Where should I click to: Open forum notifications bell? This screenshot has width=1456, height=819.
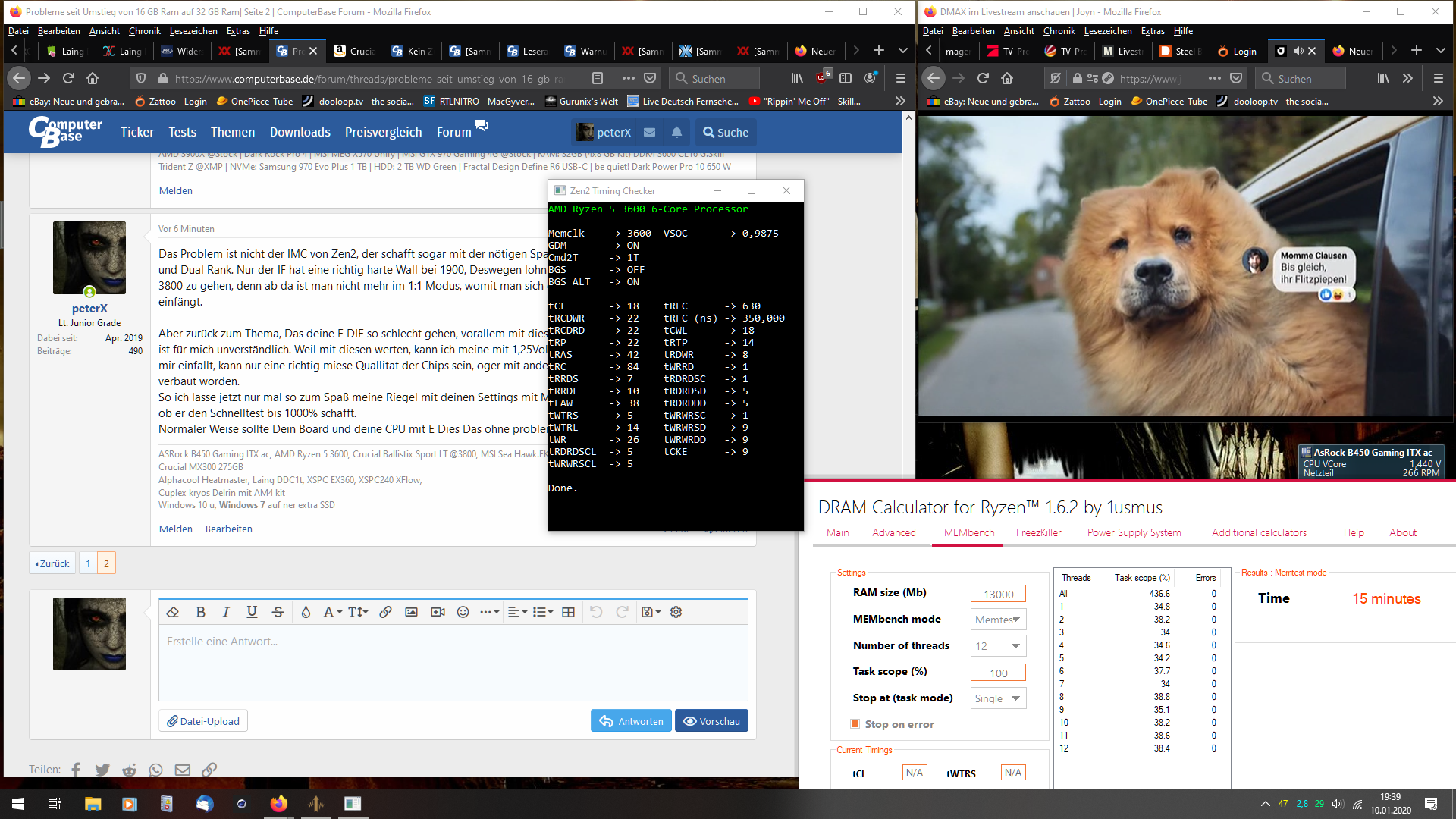pyautogui.click(x=676, y=133)
